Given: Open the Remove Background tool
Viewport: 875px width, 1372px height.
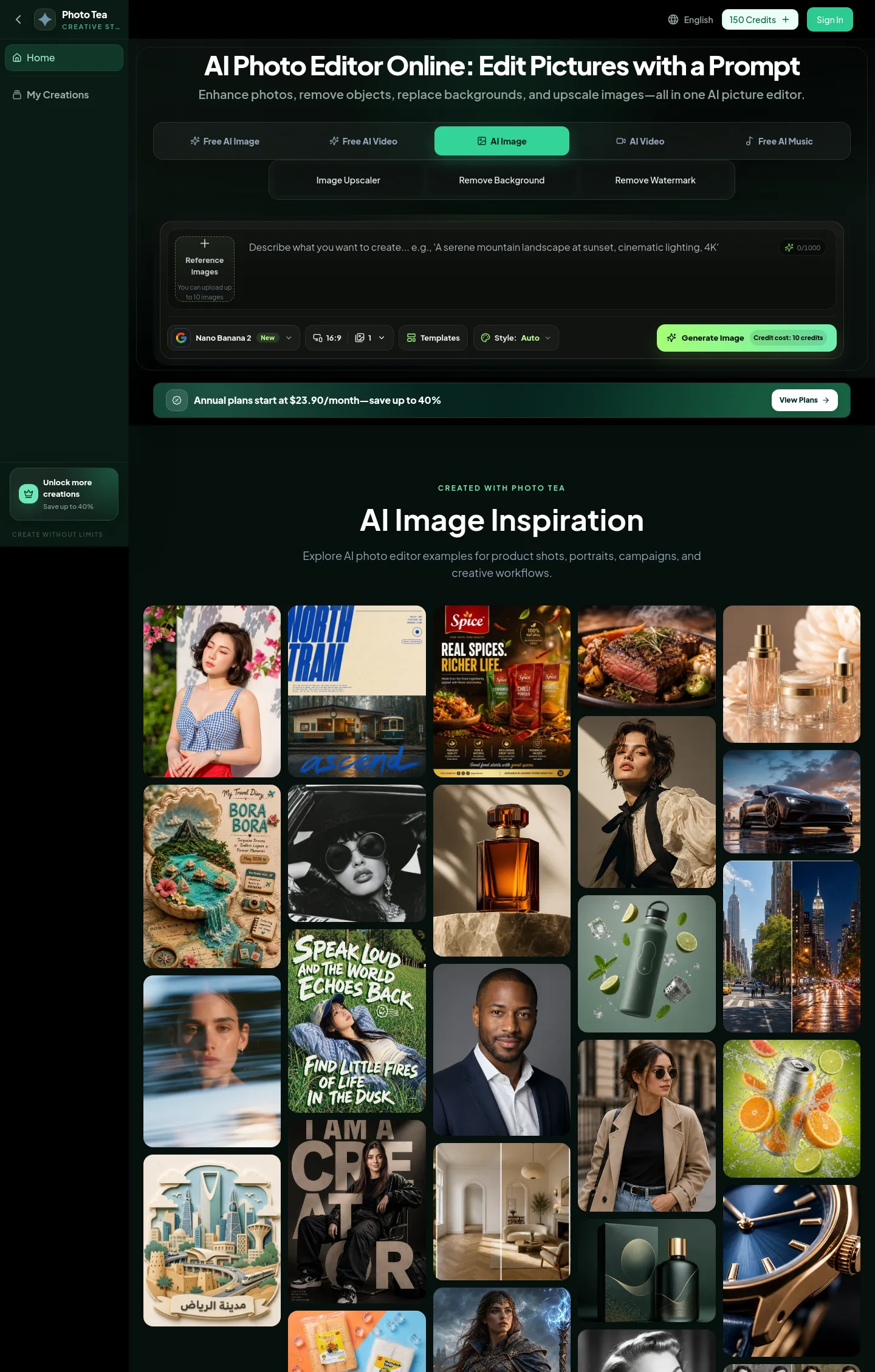Looking at the screenshot, I should [502, 180].
